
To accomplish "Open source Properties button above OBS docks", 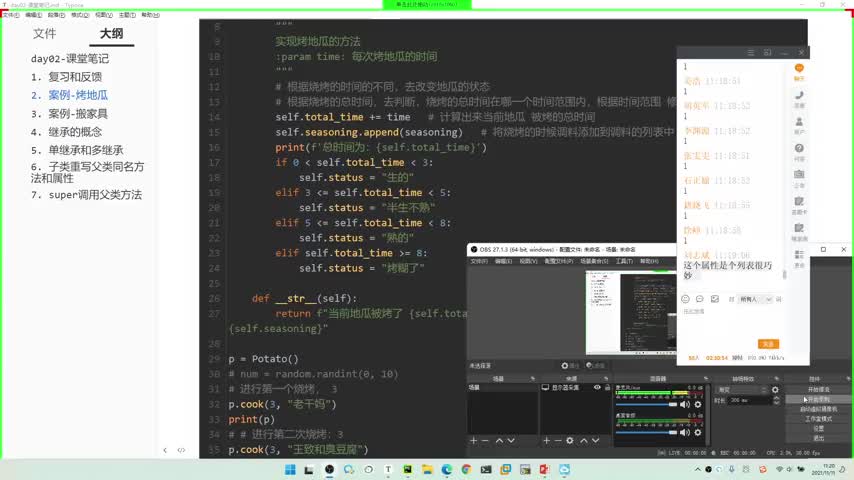I will pos(570,366).
